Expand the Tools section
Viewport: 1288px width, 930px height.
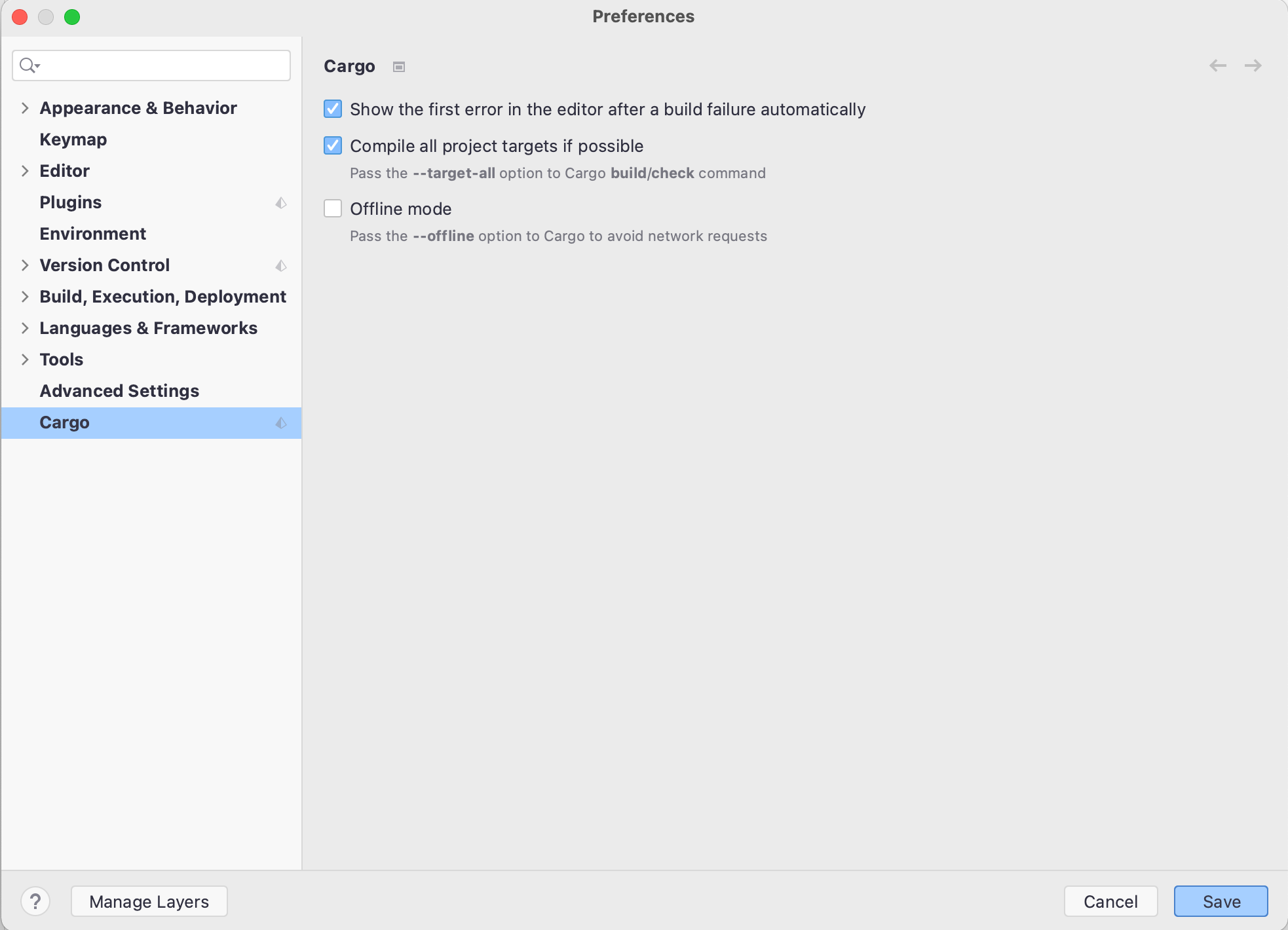(x=25, y=360)
